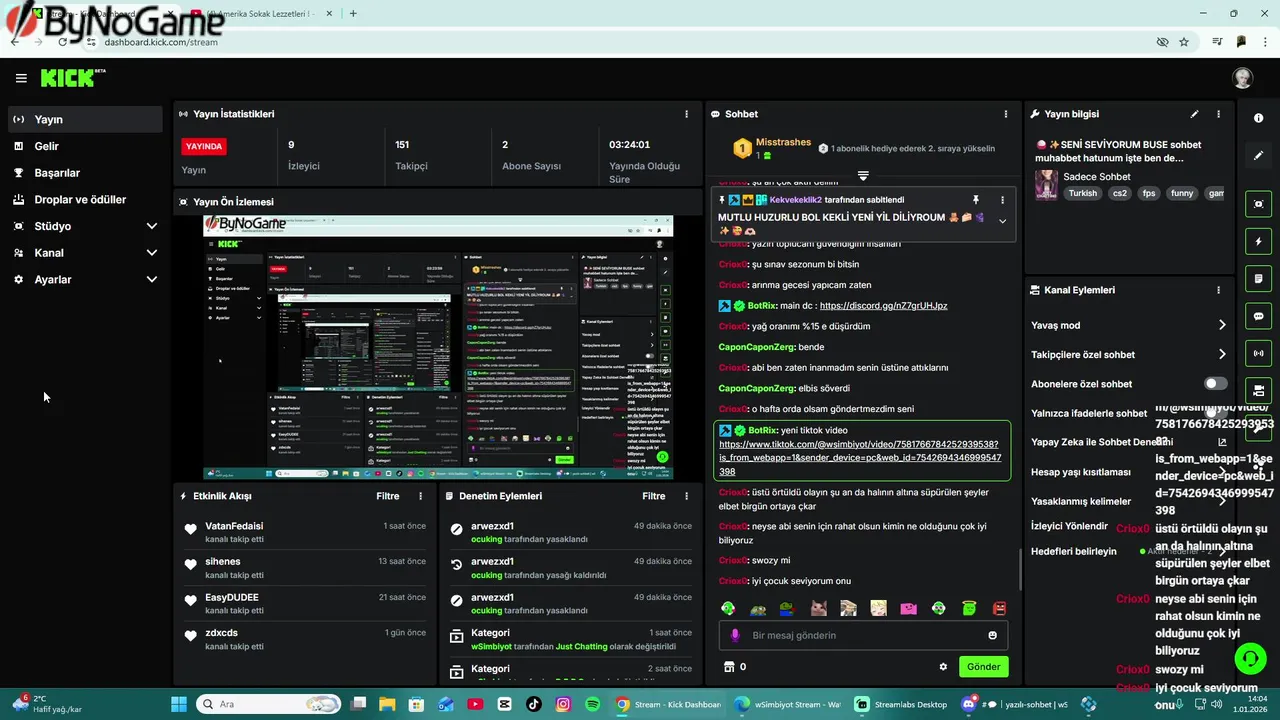Click the Gönder send button
The image size is (1280, 720).
pyautogui.click(x=983, y=667)
